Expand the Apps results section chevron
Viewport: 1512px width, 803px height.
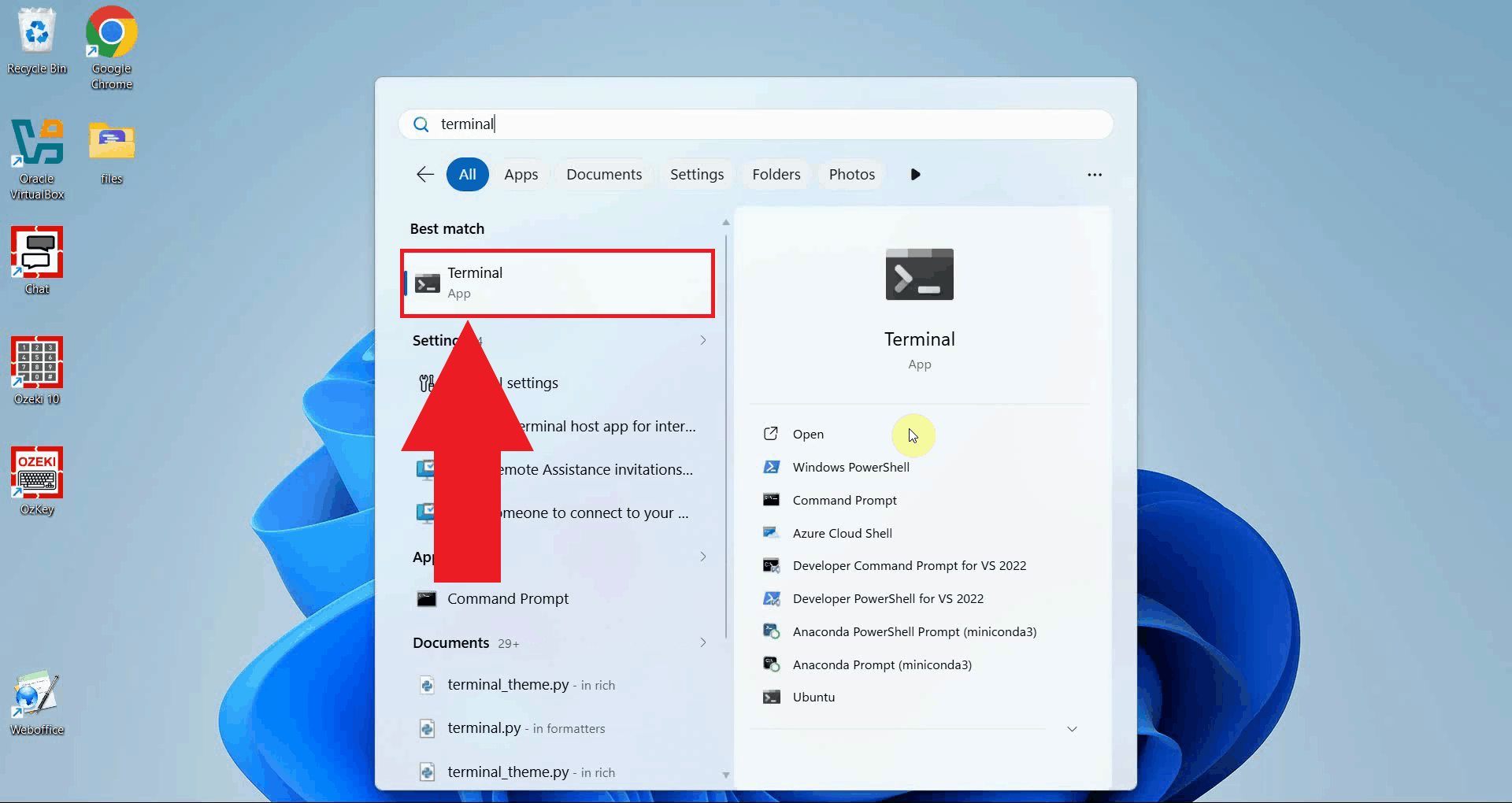pos(702,557)
